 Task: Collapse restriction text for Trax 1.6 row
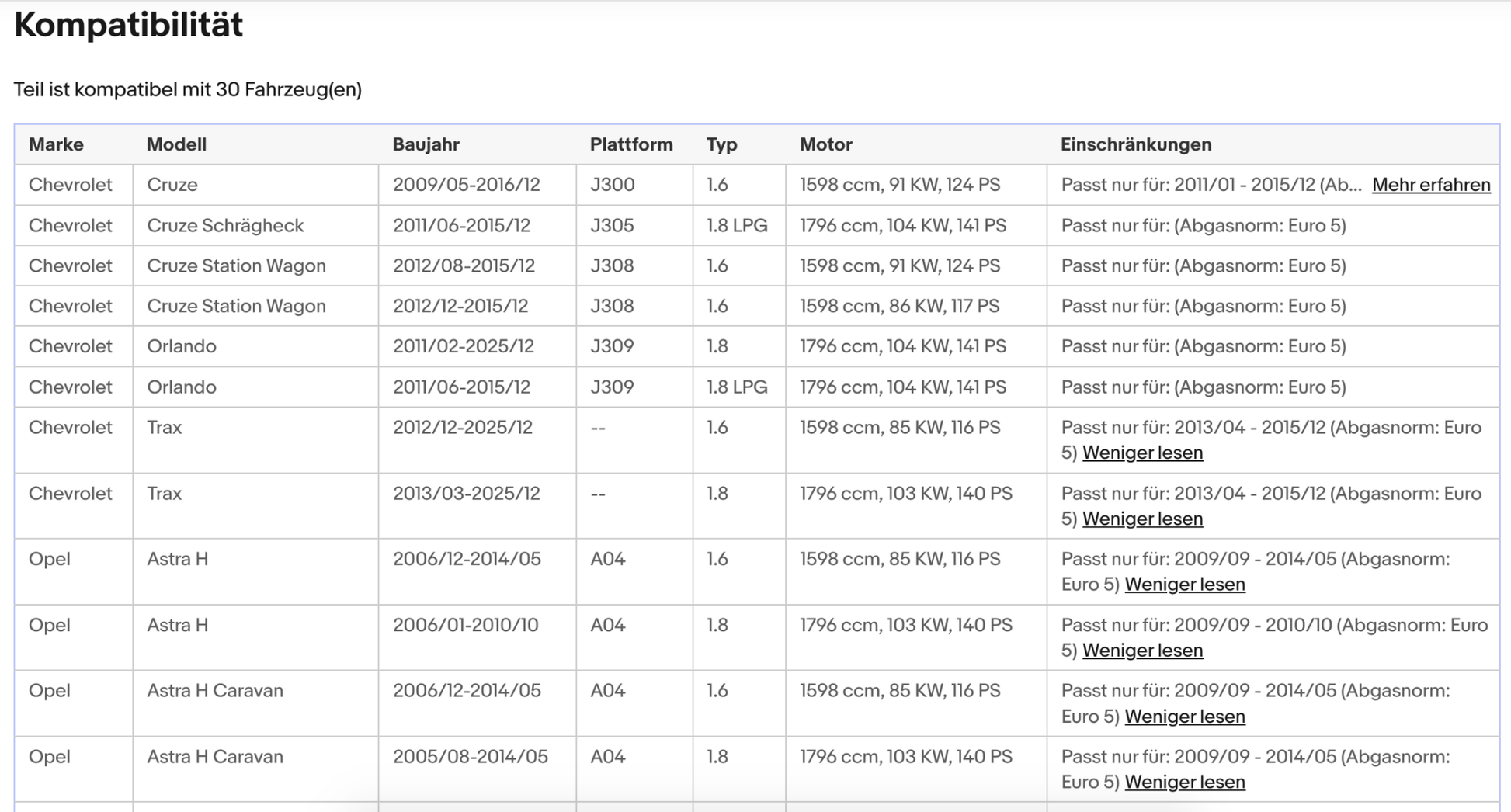pyautogui.click(x=1142, y=453)
